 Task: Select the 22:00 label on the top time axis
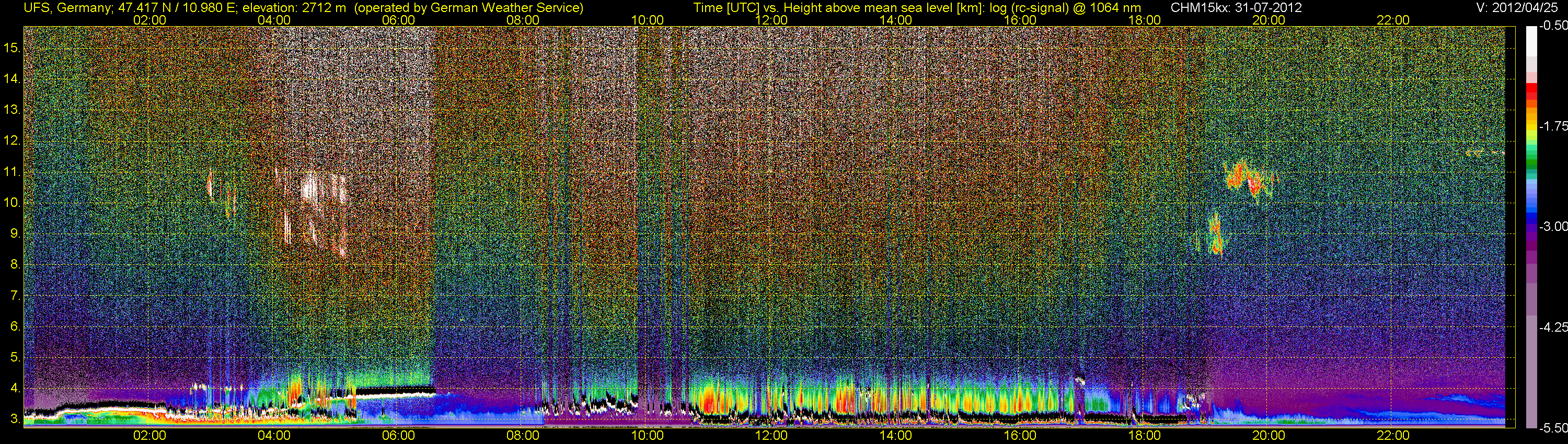(1393, 20)
